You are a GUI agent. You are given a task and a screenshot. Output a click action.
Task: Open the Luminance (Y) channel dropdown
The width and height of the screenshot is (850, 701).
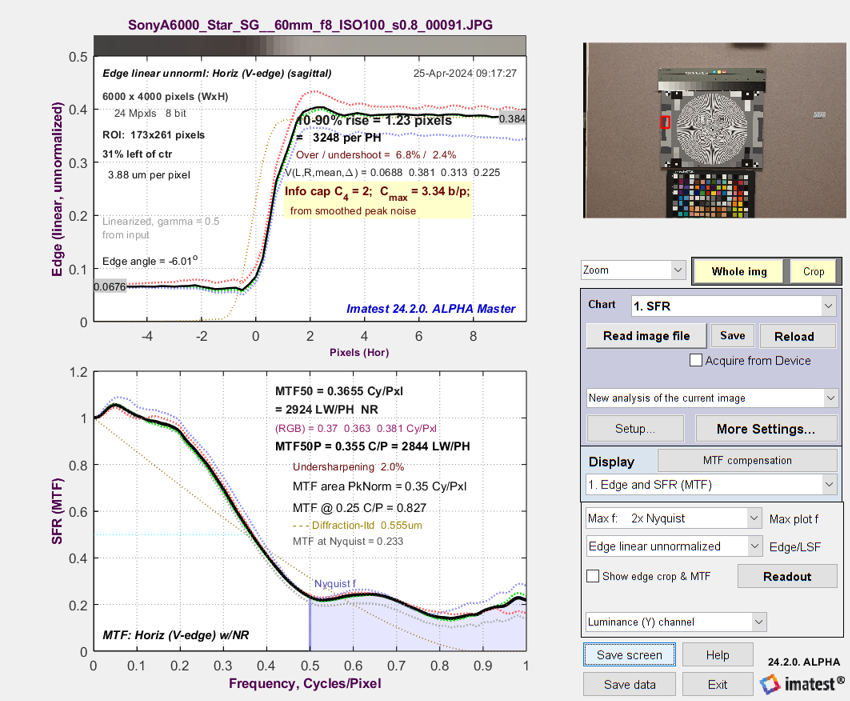coord(674,622)
